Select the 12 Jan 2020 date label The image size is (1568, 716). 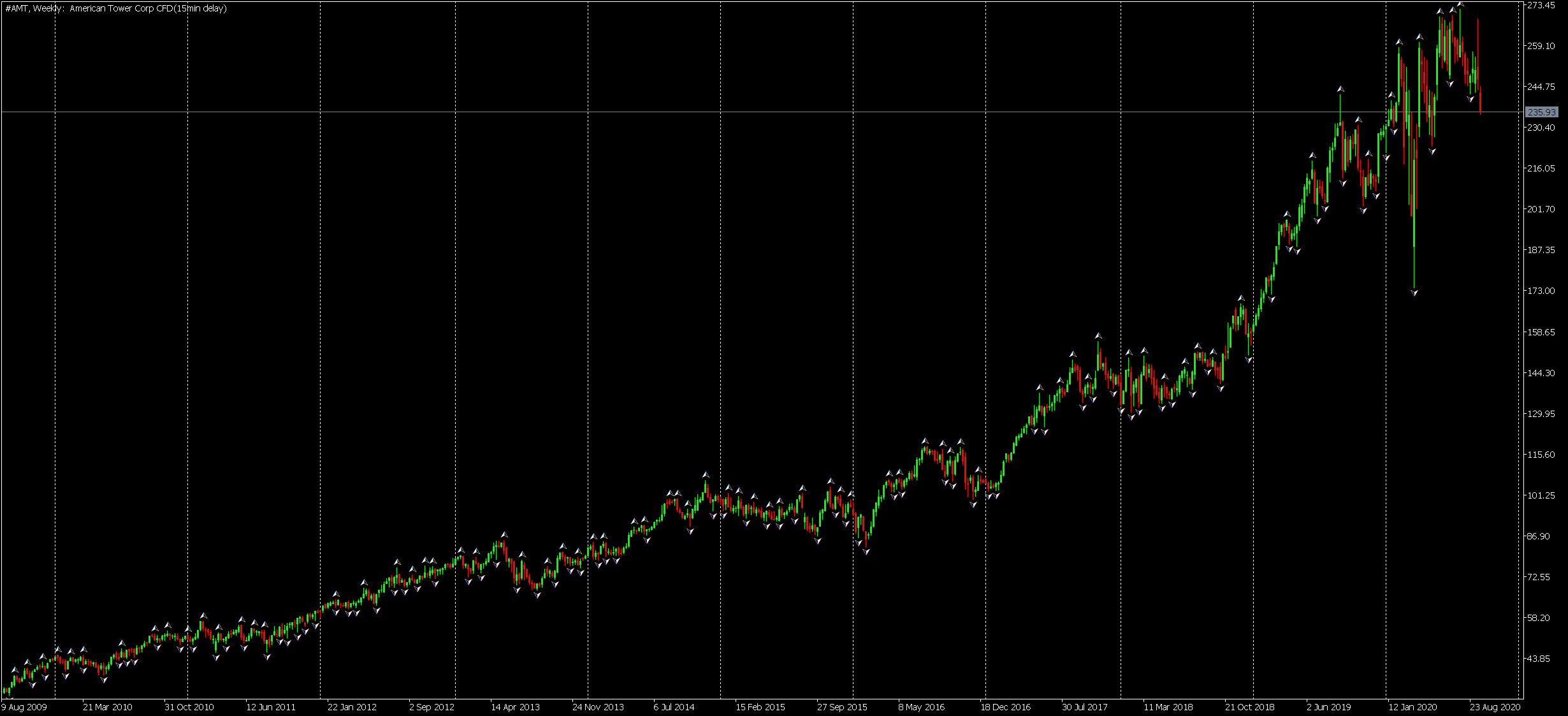[x=1412, y=707]
